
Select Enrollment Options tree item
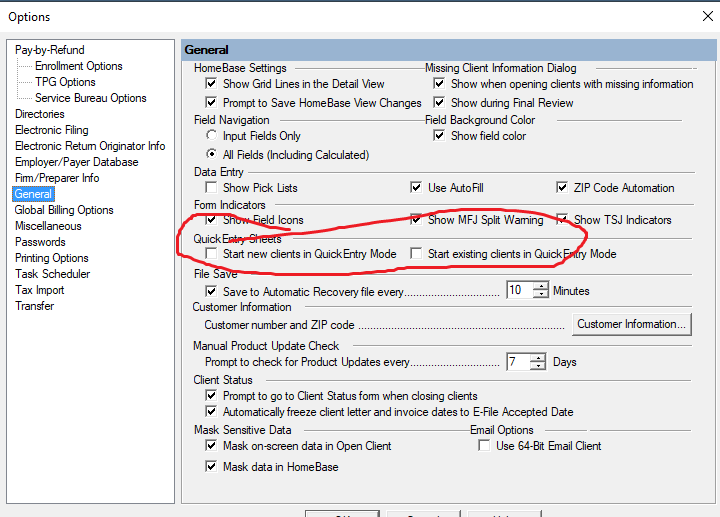click(79, 66)
